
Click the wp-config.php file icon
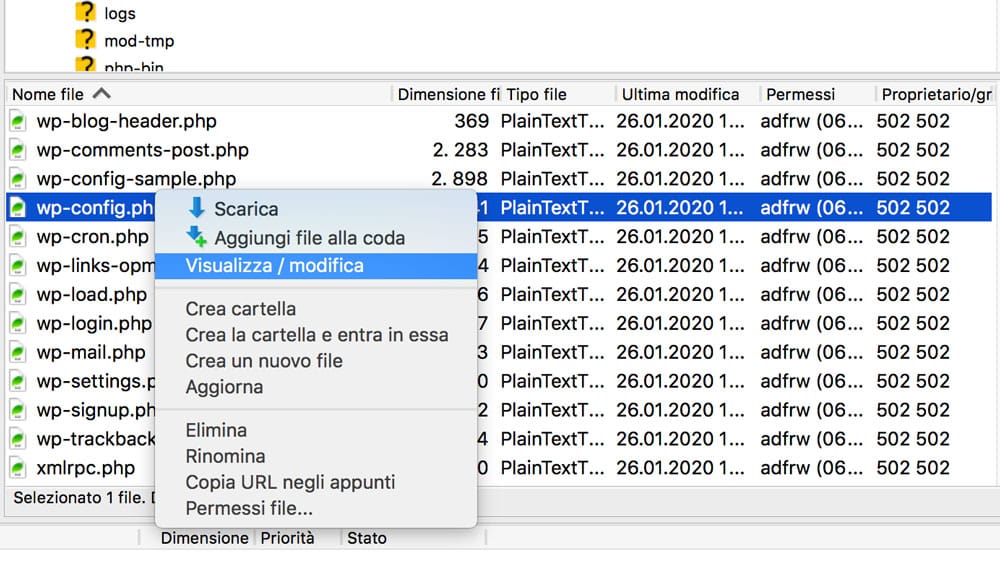click(x=18, y=208)
